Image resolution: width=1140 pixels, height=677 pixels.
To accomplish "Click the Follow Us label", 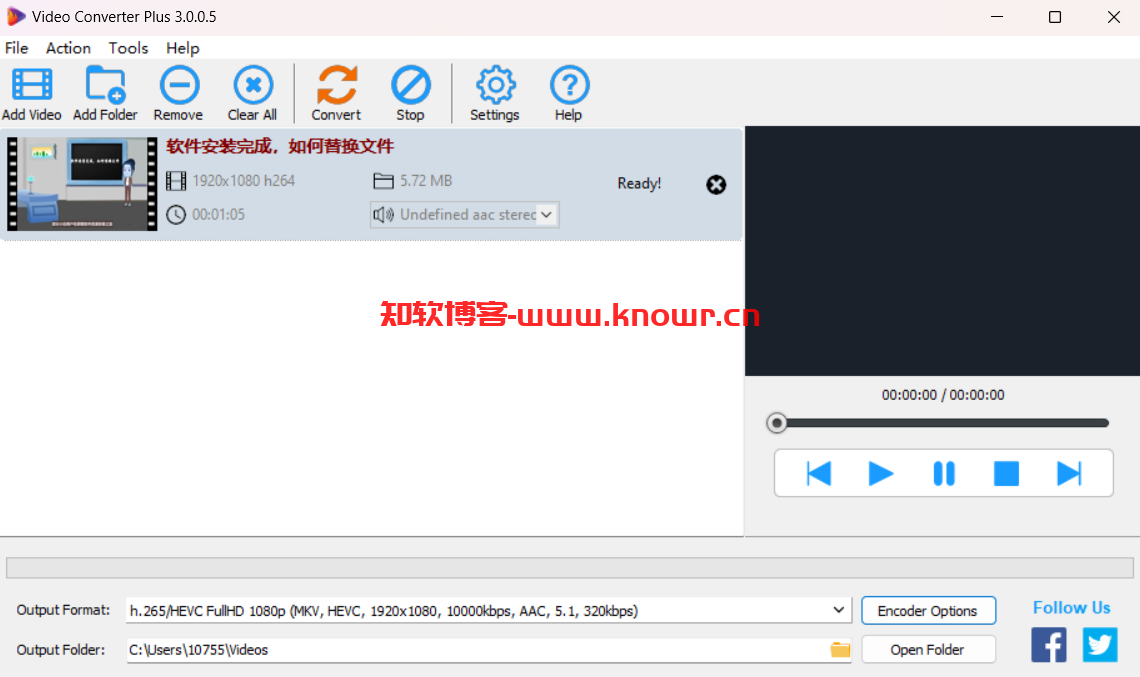I will [1072, 607].
